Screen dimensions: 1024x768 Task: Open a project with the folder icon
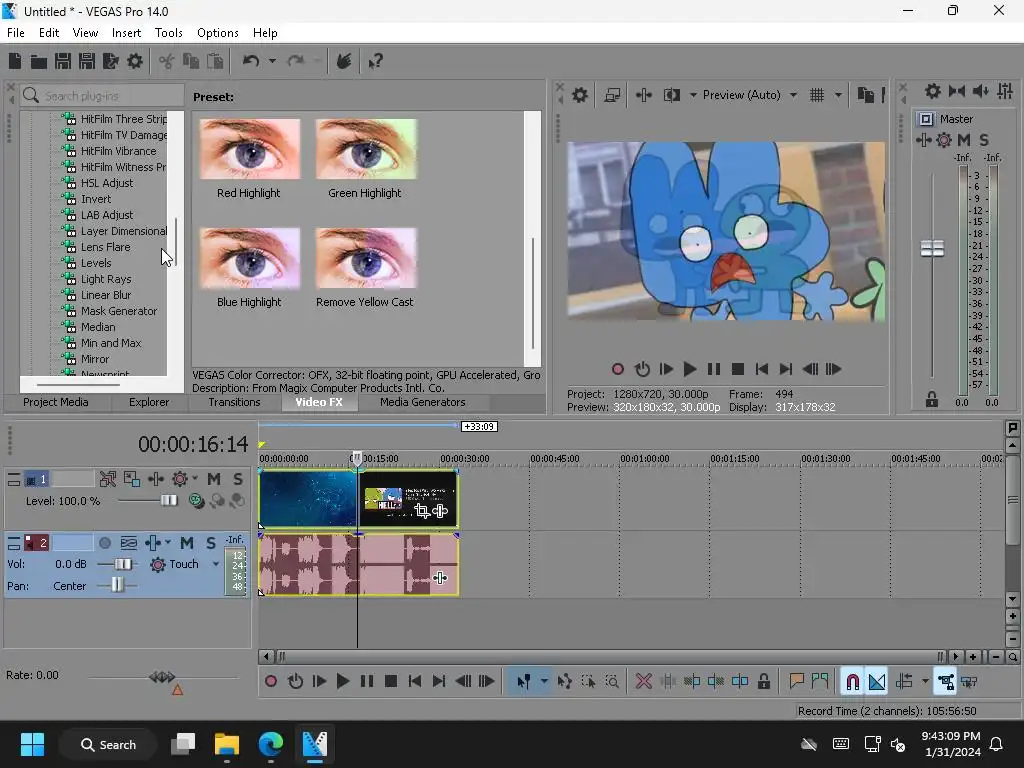coord(39,61)
